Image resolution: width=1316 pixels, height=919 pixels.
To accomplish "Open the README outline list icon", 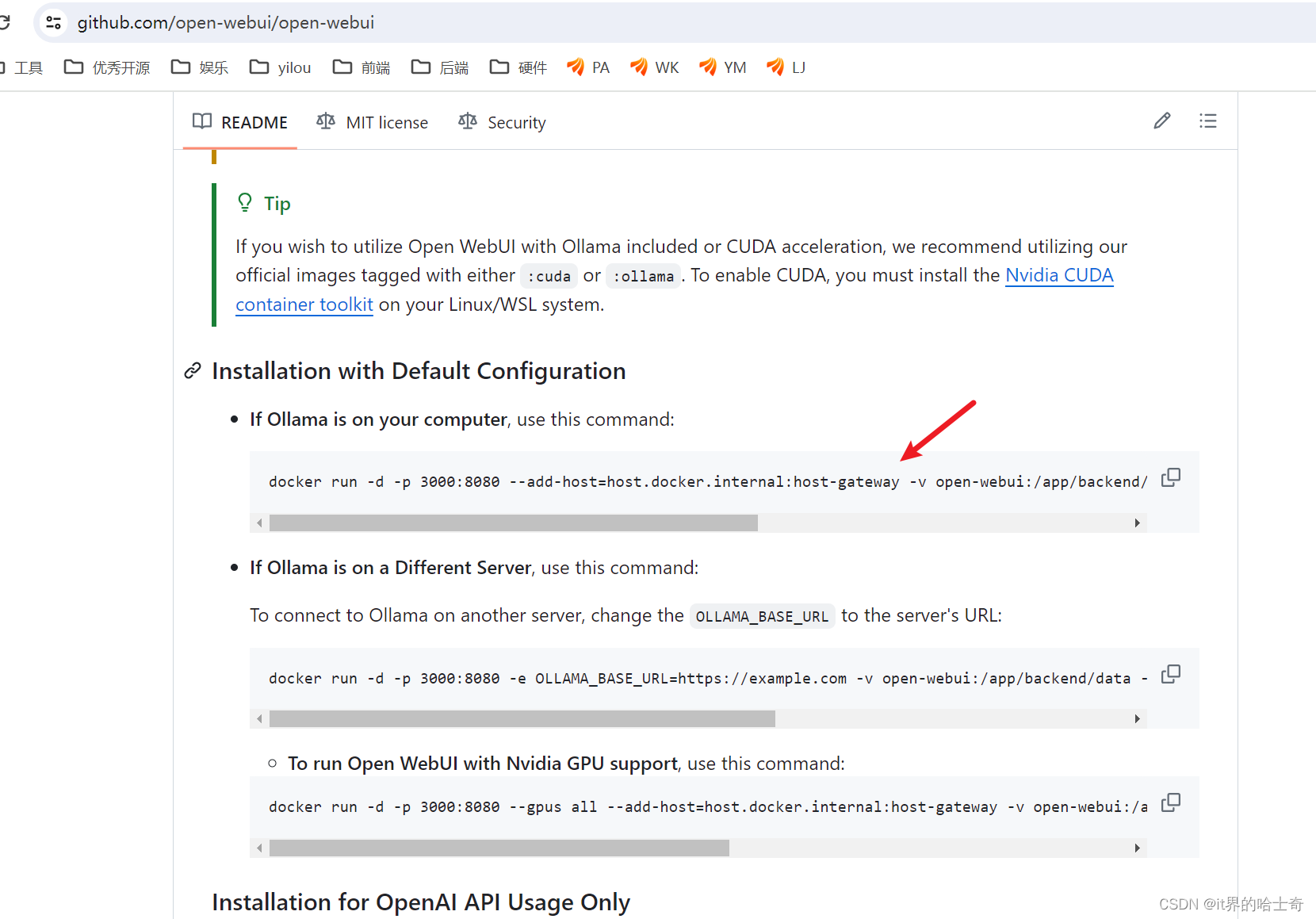I will (x=1208, y=121).
